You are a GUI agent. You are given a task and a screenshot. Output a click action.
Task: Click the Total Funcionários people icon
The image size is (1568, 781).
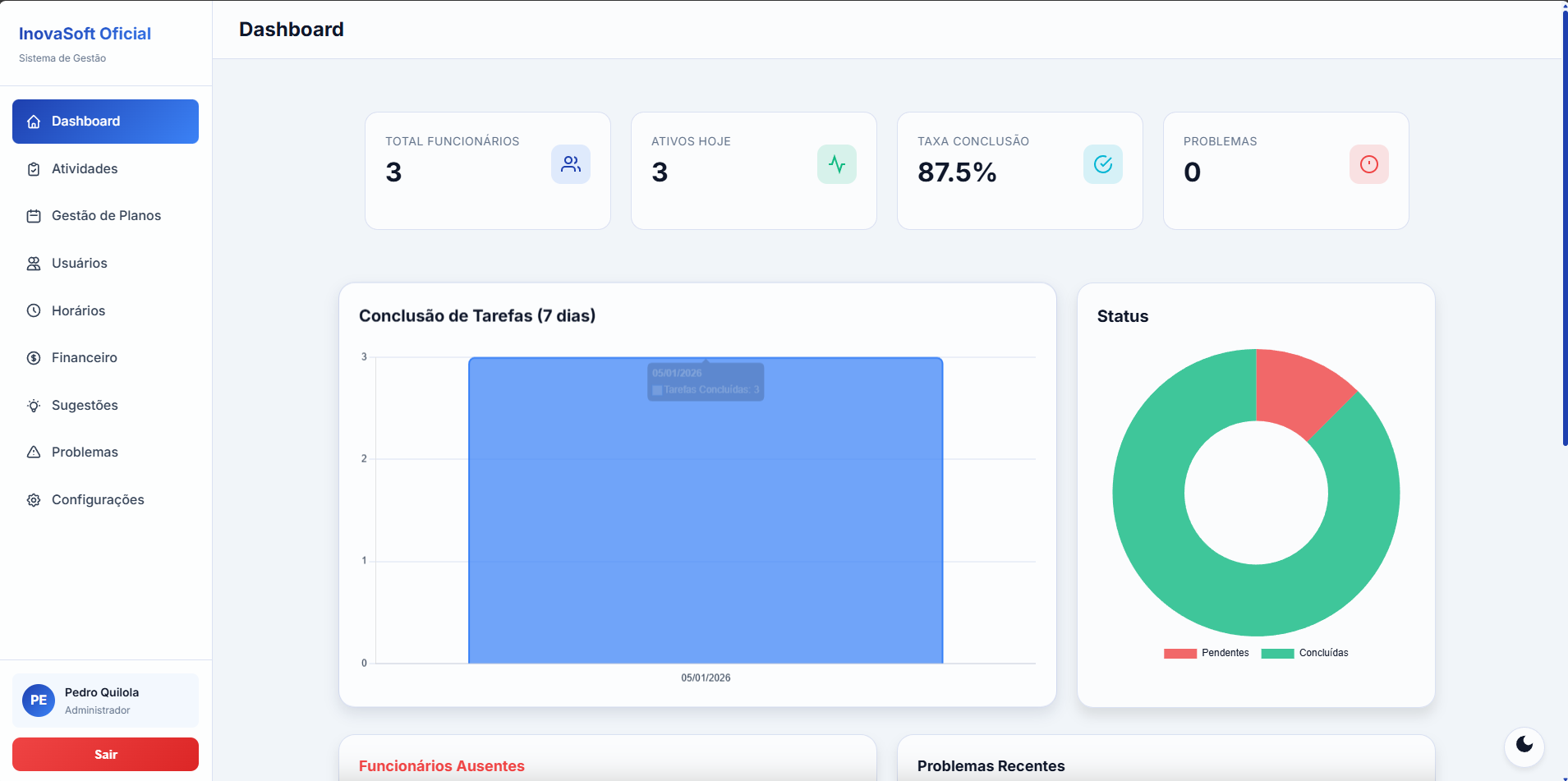coord(571,163)
